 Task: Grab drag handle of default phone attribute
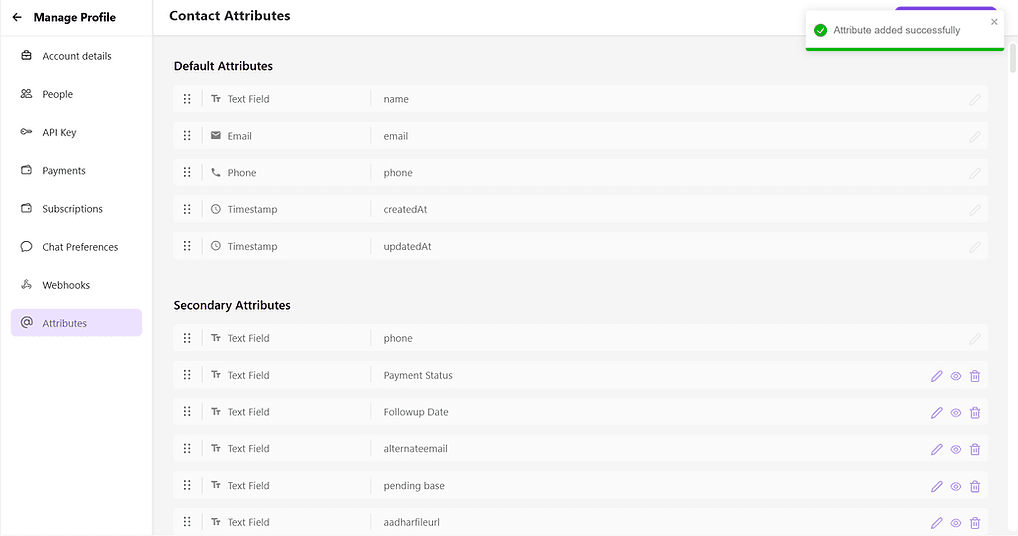point(187,172)
